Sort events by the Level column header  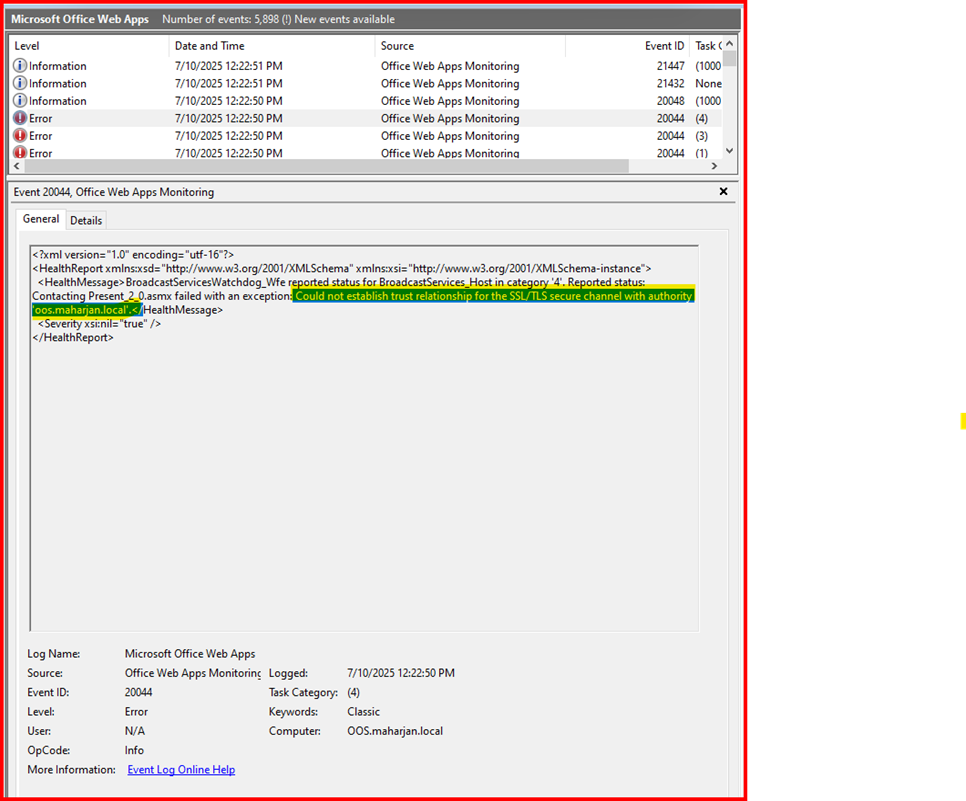pyautogui.click(x=90, y=46)
